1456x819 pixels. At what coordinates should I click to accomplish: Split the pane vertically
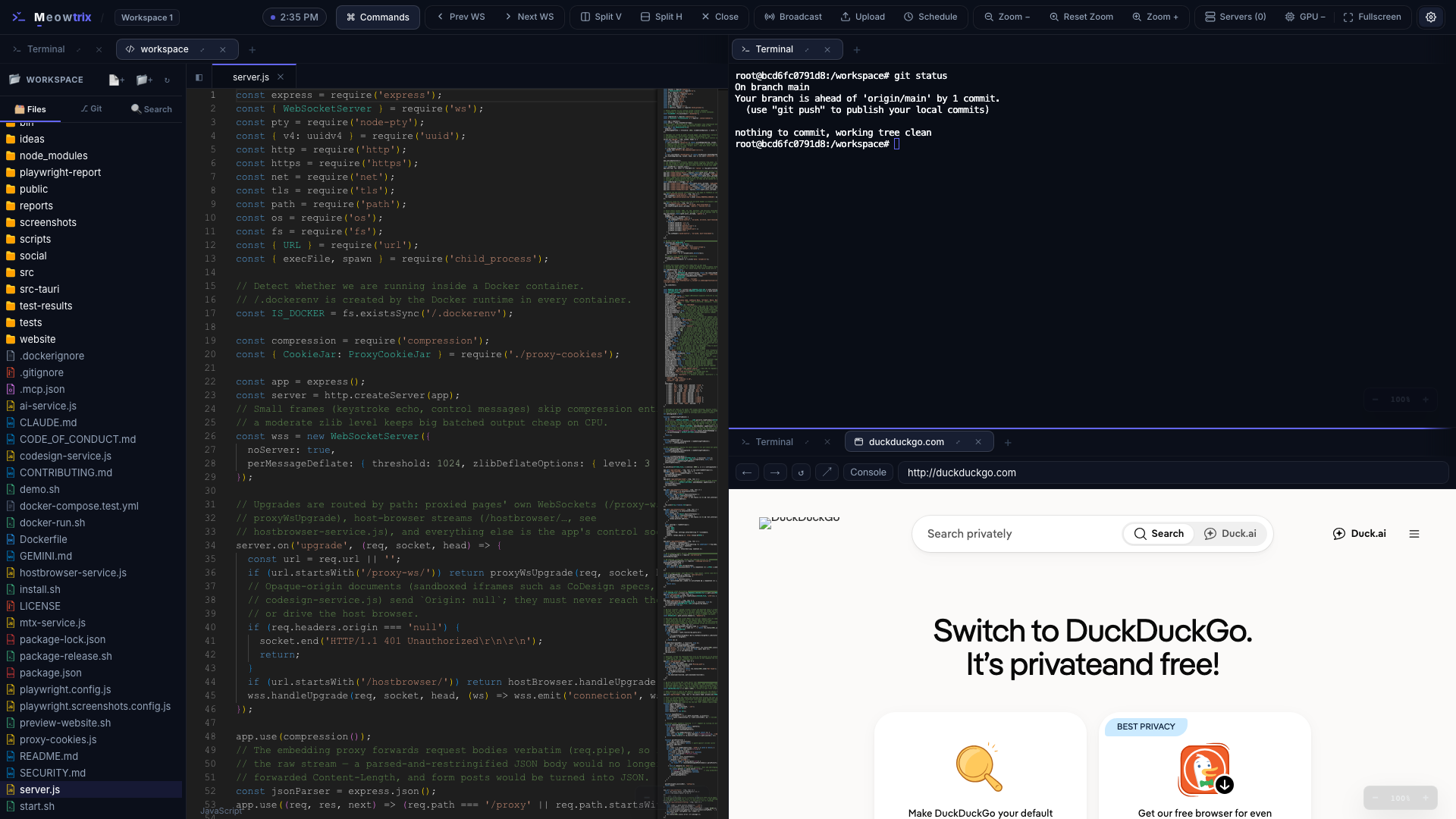pos(601,17)
